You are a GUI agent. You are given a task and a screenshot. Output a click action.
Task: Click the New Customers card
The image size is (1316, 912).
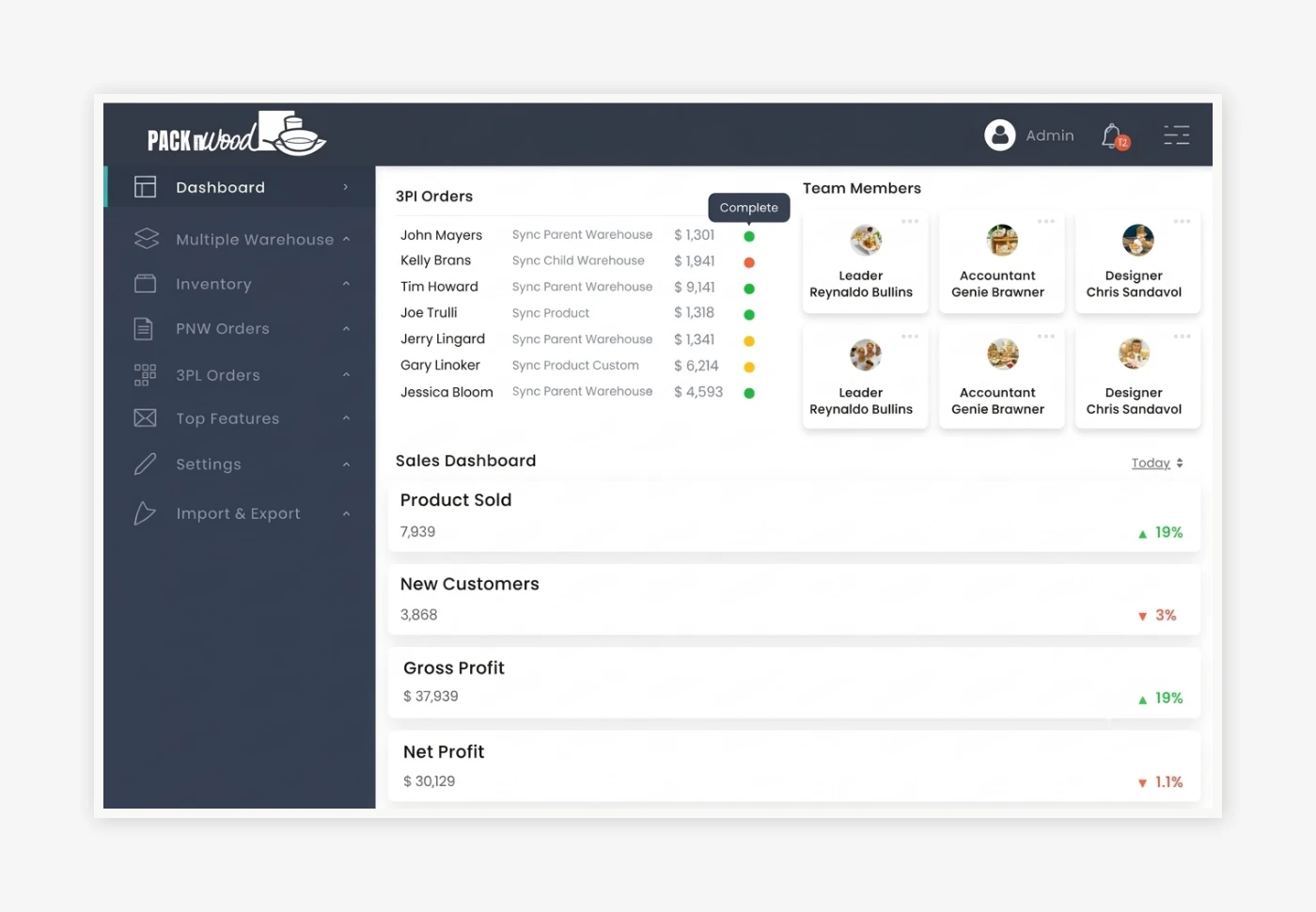pos(794,600)
